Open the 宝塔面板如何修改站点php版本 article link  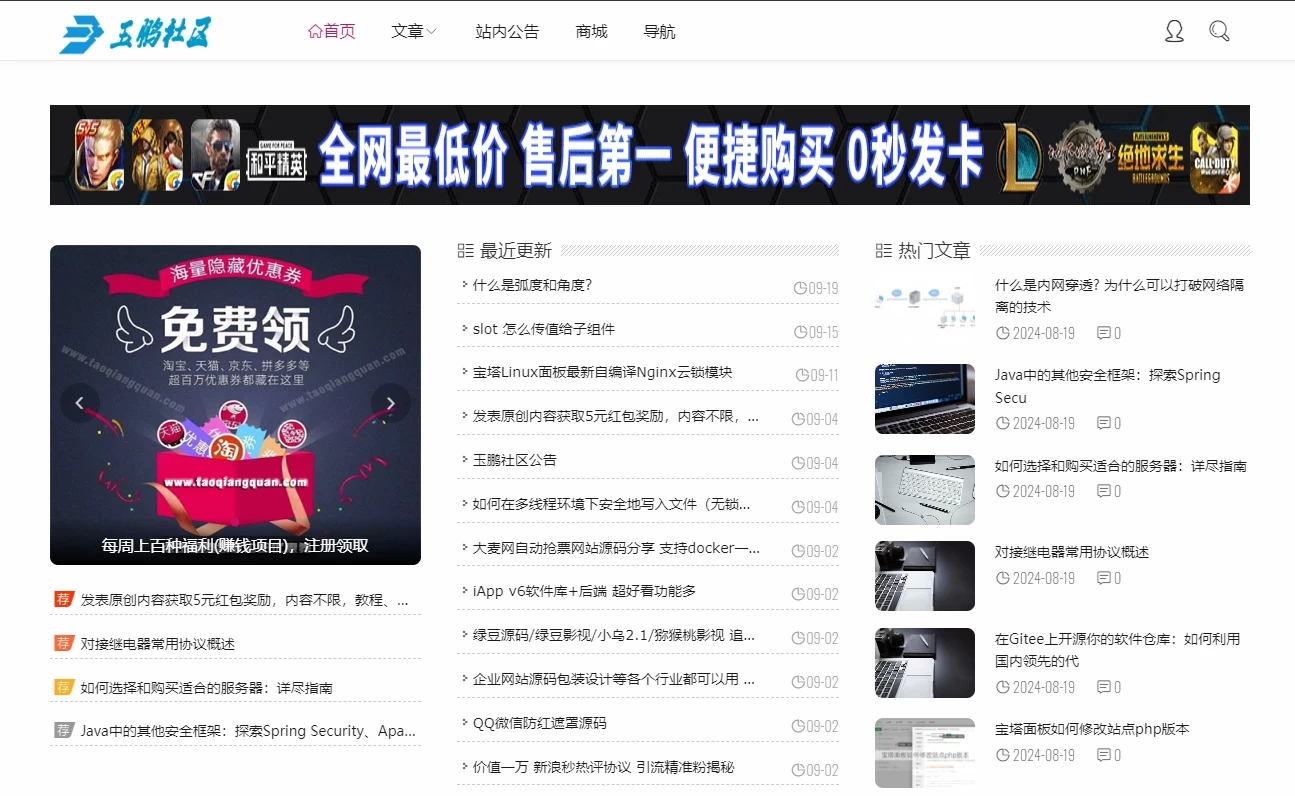[1090, 729]
